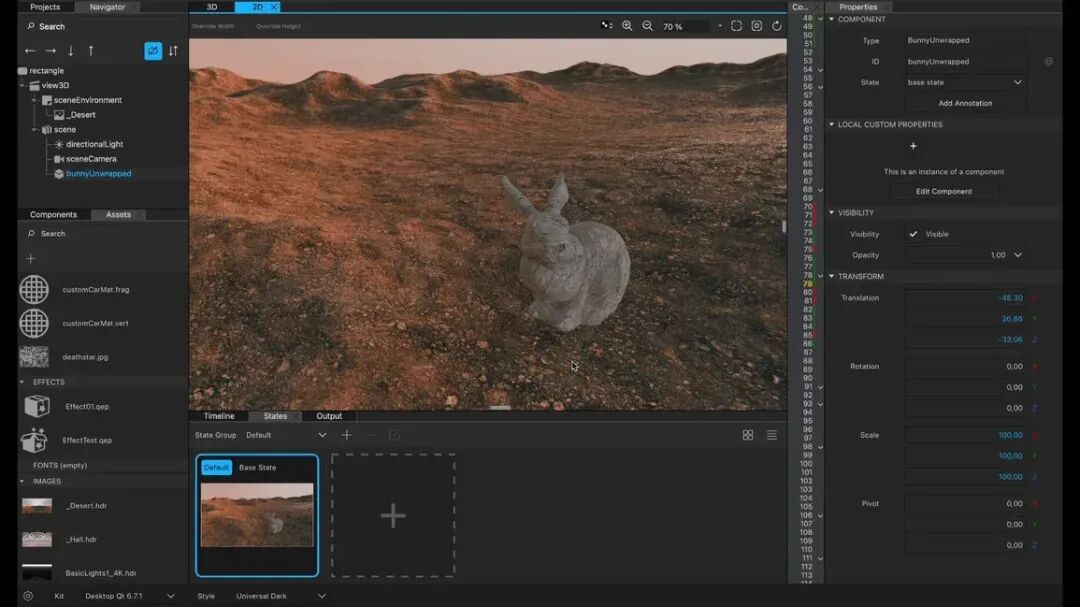Enable reverse ordering with the sort arrows icon
The height and width of the screenshot is (607, 1080).
(x=172, y=51)
